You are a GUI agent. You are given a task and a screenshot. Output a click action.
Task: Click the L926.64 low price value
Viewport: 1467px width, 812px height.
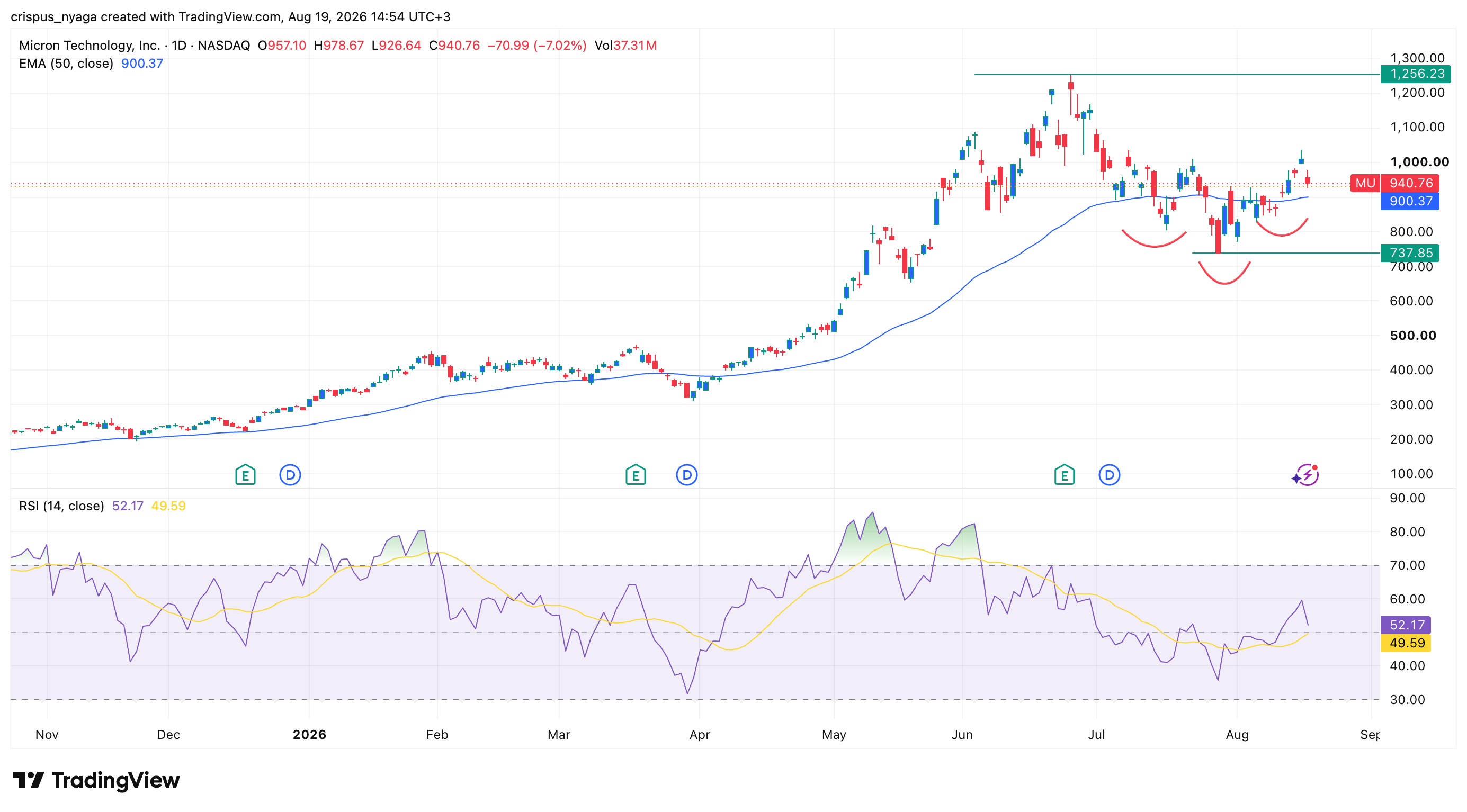(396, 46)
